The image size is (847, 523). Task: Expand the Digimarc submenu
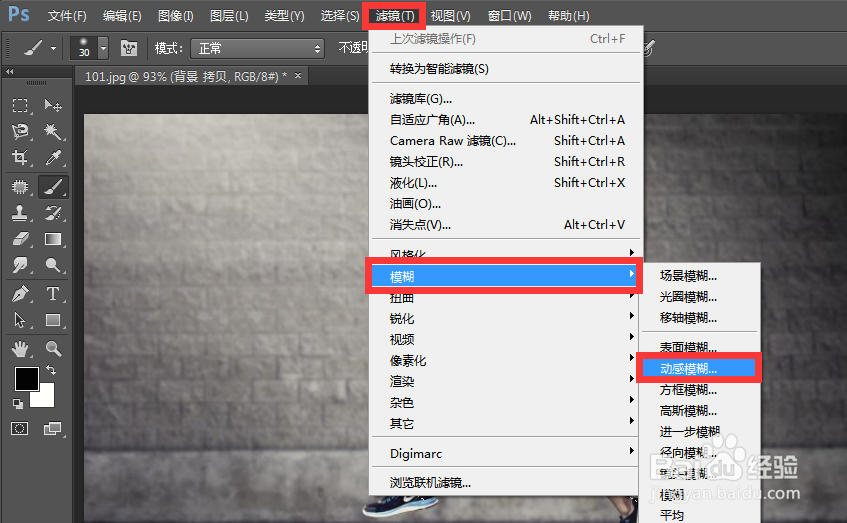pos(506,453)
